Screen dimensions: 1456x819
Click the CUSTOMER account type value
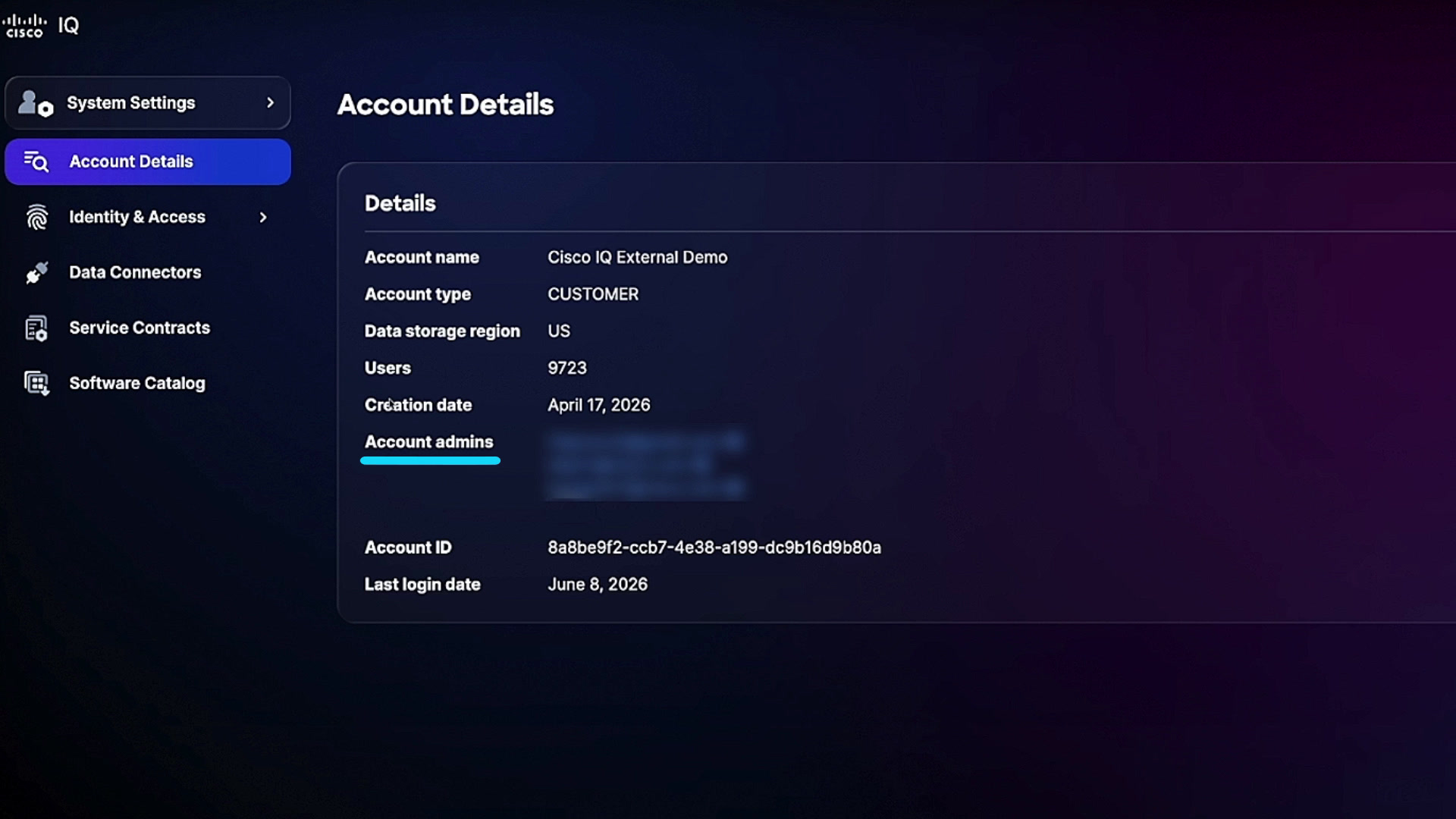coord(593,294)
